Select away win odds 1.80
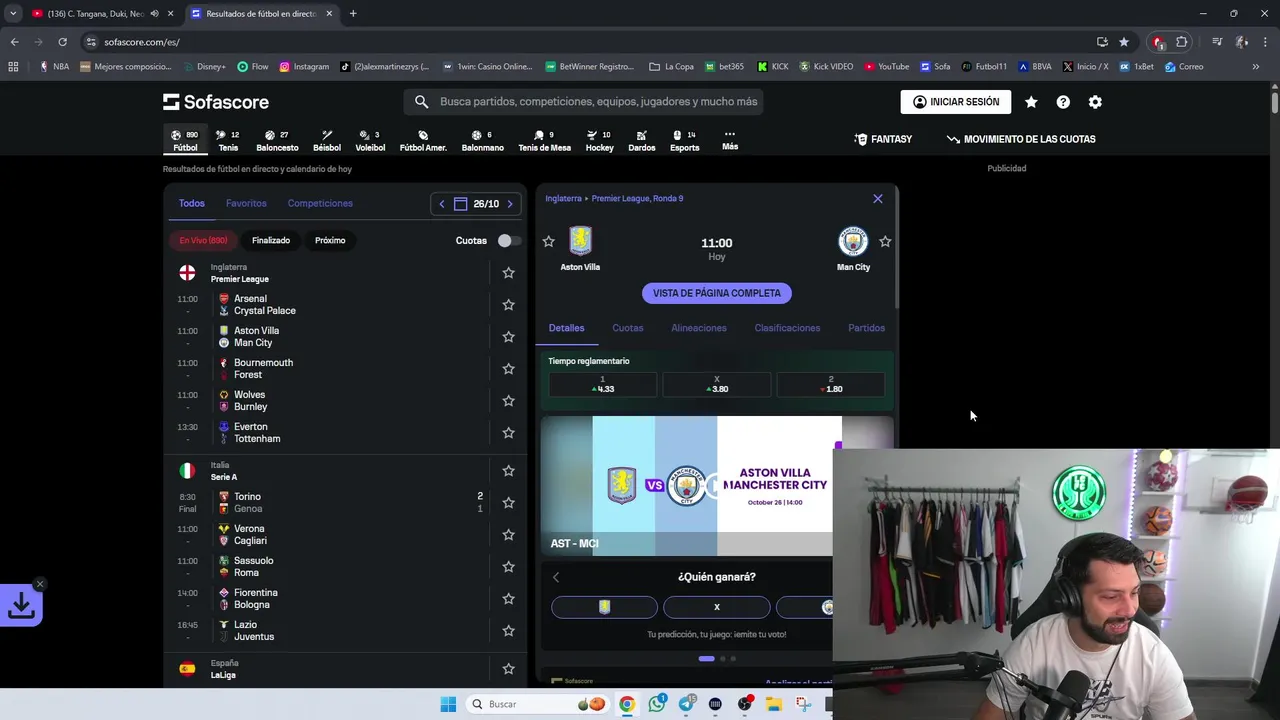The image size is (1280, 720). coord(831,385)
